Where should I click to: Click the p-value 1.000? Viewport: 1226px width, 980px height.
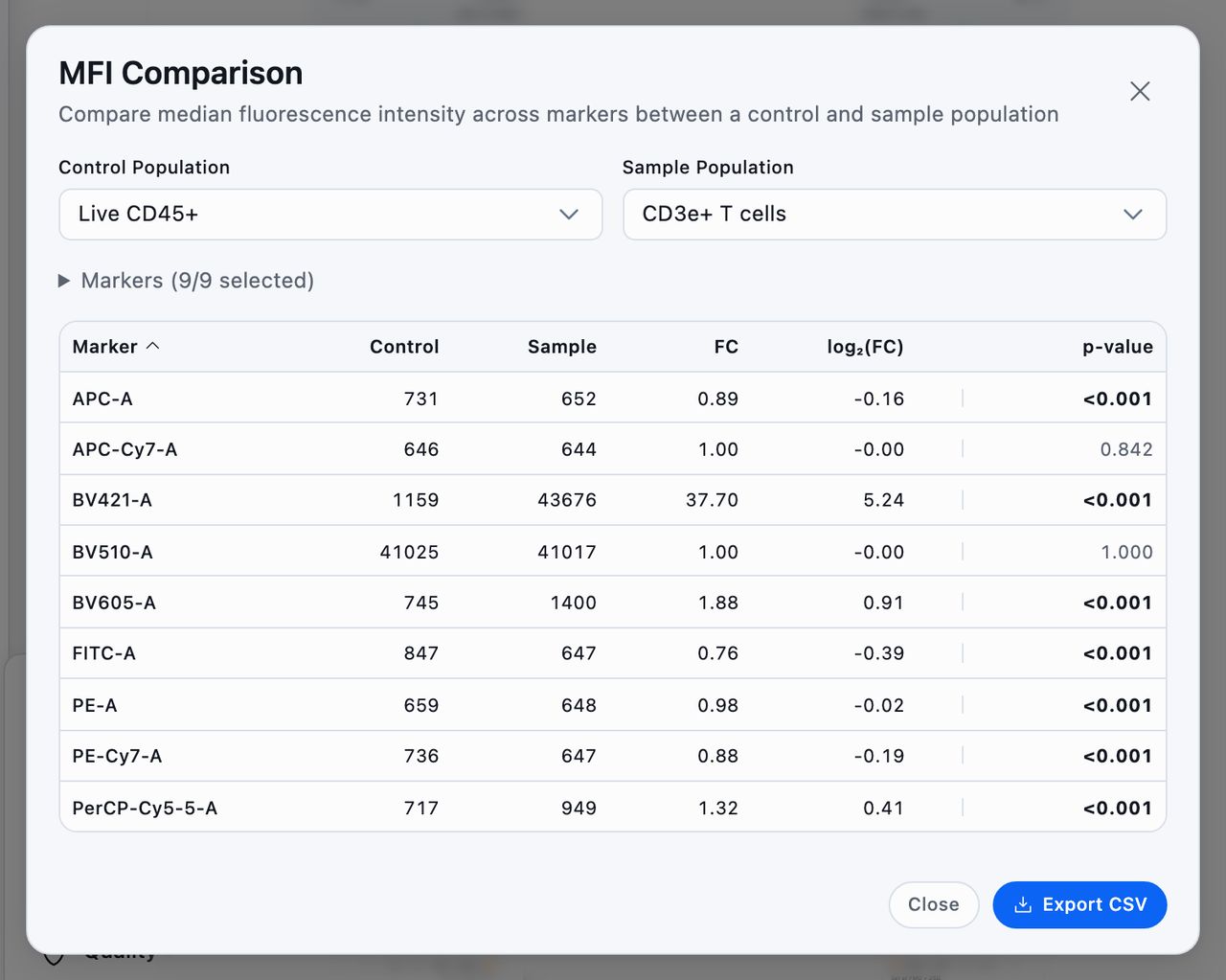[x=1127, y=552]
